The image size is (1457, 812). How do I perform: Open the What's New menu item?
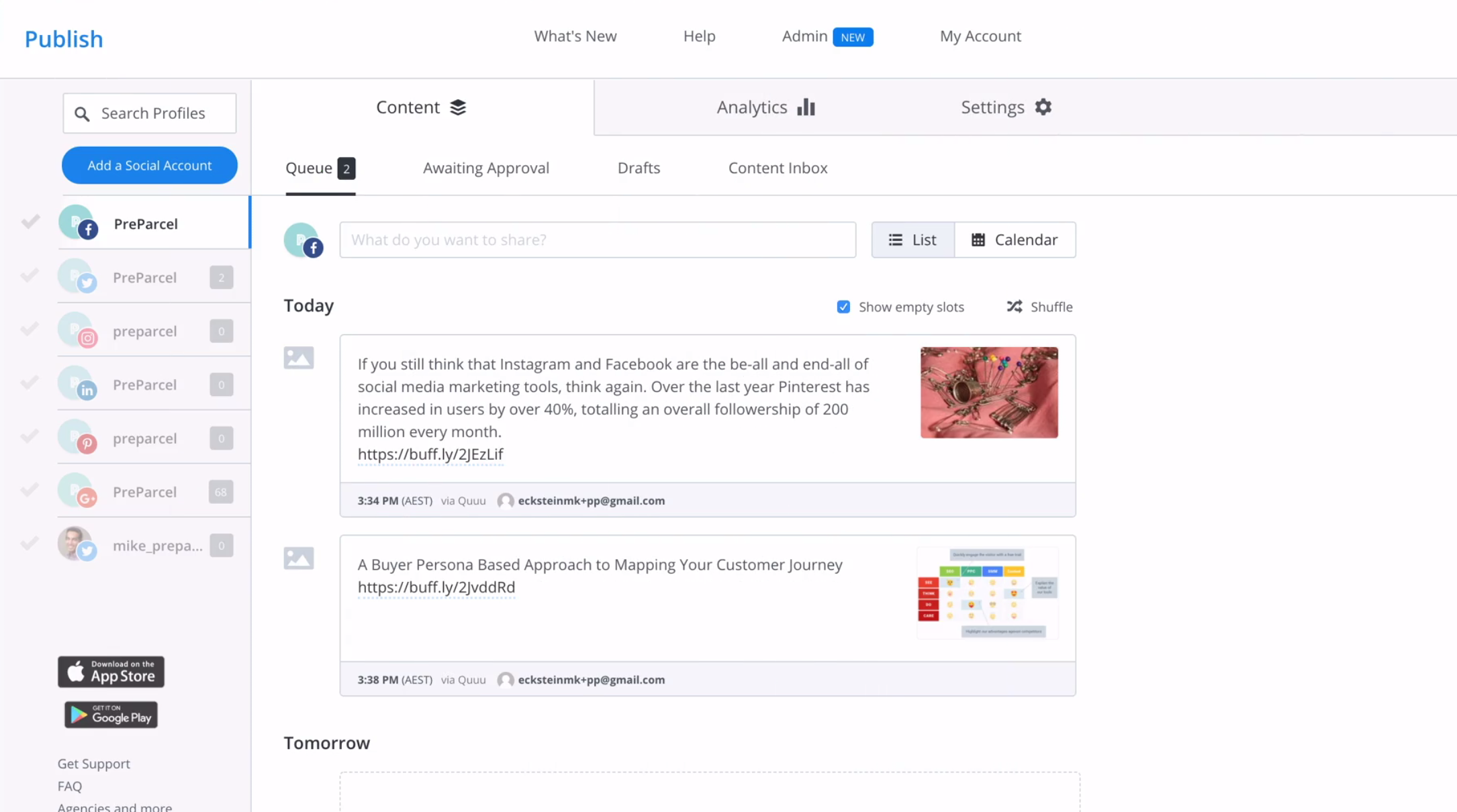click(x=575, y=36)
